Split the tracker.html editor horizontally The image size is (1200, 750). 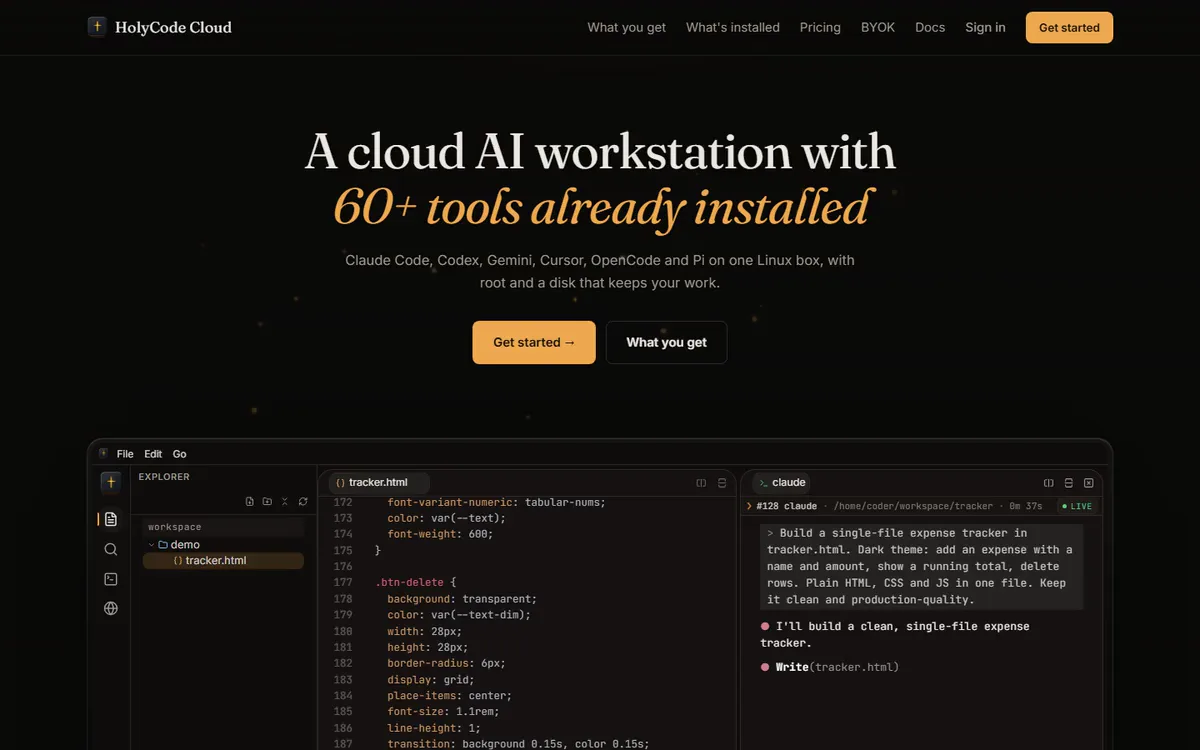pyautogui.click(x=702, y=483)
